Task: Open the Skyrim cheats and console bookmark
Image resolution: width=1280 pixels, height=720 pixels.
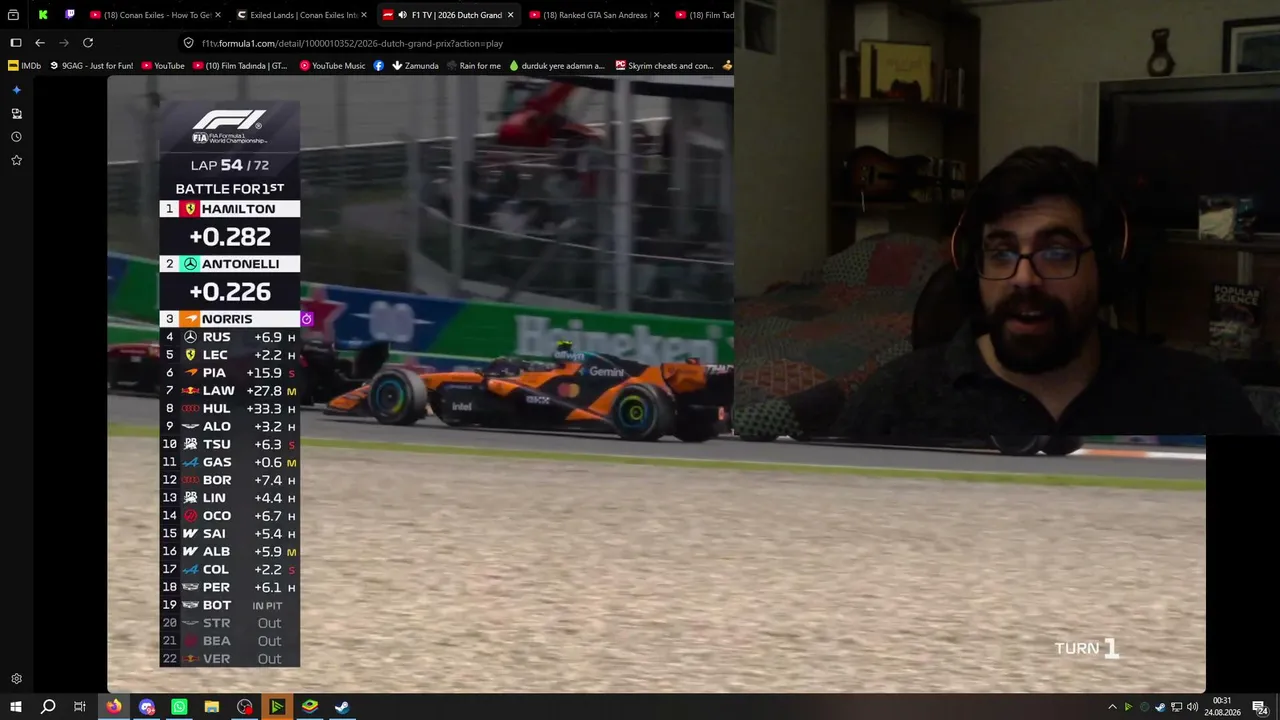Action: coord(664,66)
